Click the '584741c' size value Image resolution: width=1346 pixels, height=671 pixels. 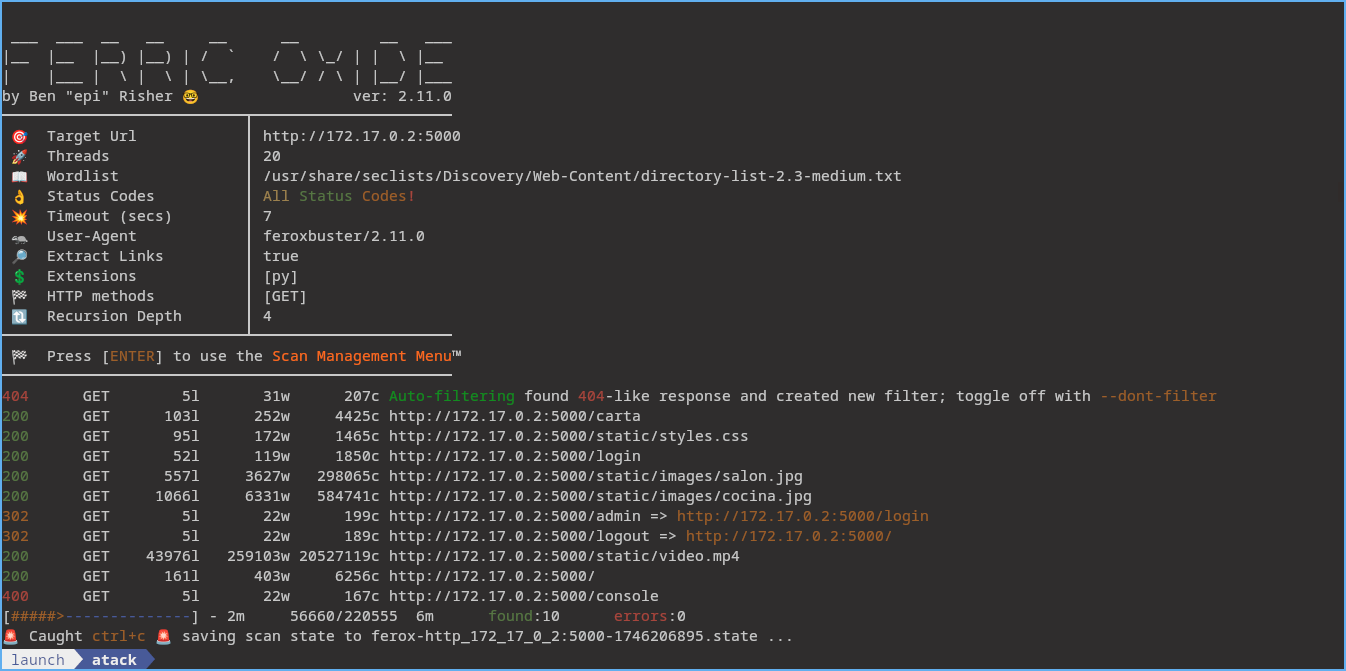coord(348,496)
